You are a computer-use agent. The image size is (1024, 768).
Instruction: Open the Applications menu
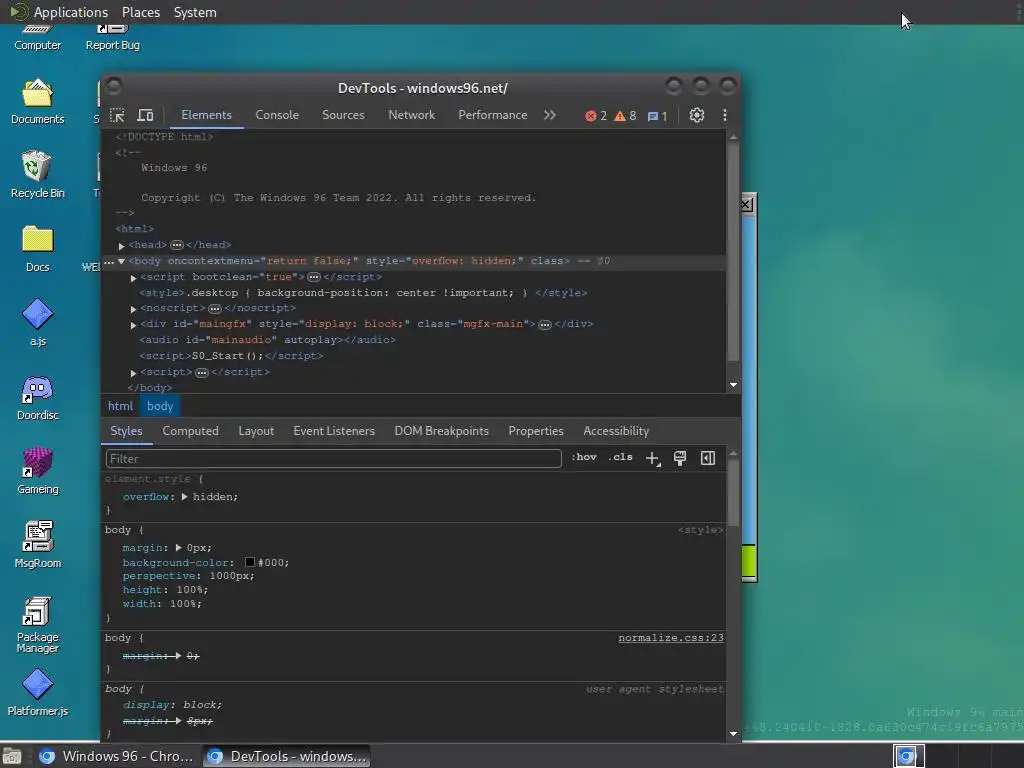[71, 12]
